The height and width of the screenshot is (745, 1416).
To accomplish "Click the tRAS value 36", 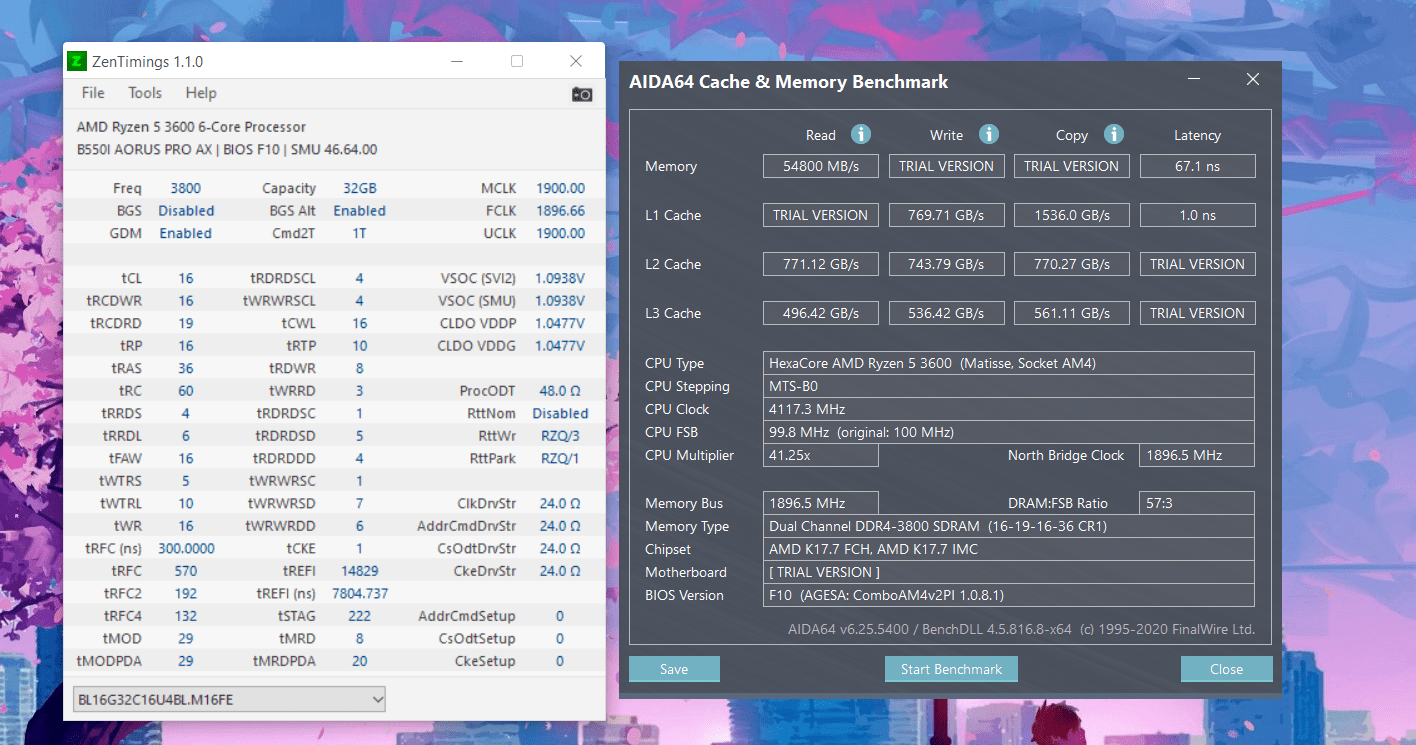I will (x=186, y=368).
